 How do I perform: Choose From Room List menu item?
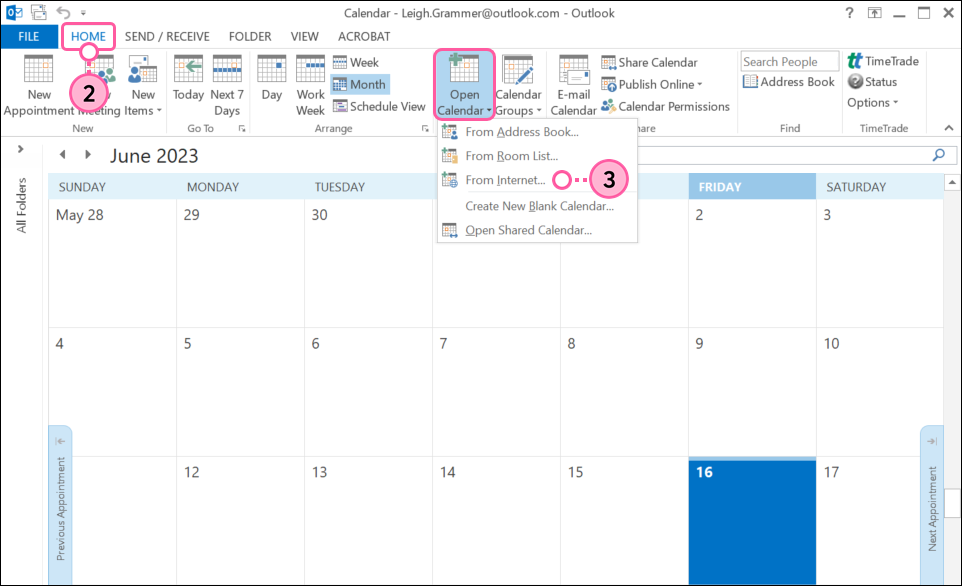537,156
